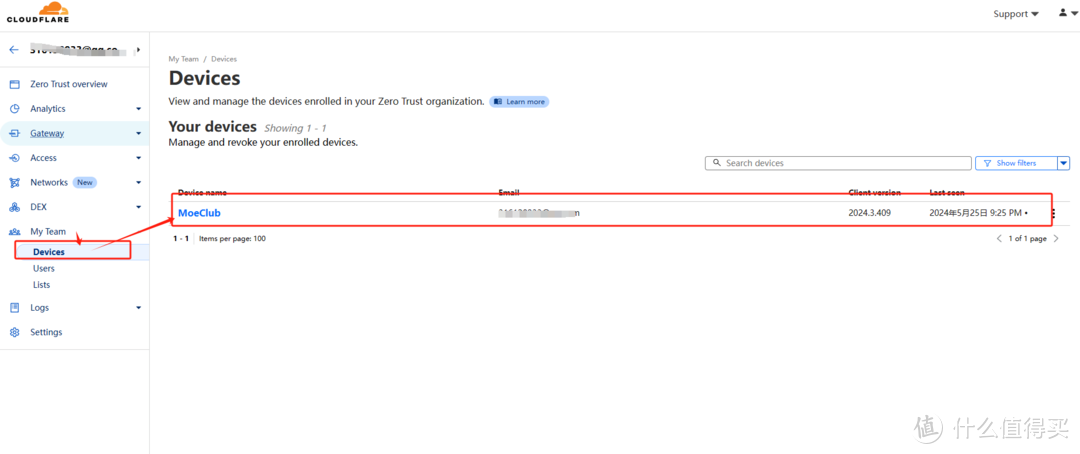Click the My Team breadcrumb
The image size is (1080, 454).
click(183, 59)
